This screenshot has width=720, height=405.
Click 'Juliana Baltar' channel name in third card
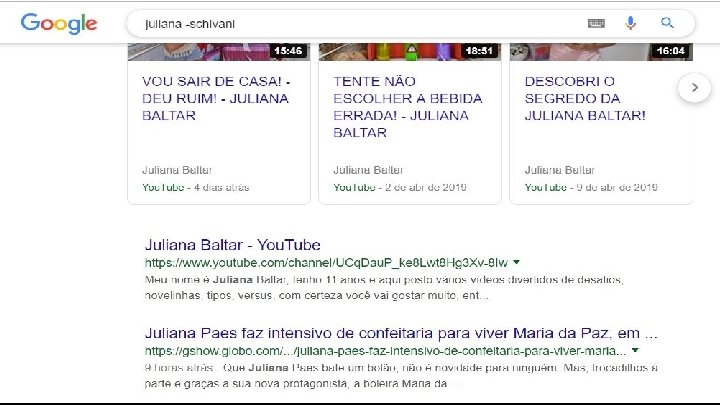(559, 170)
